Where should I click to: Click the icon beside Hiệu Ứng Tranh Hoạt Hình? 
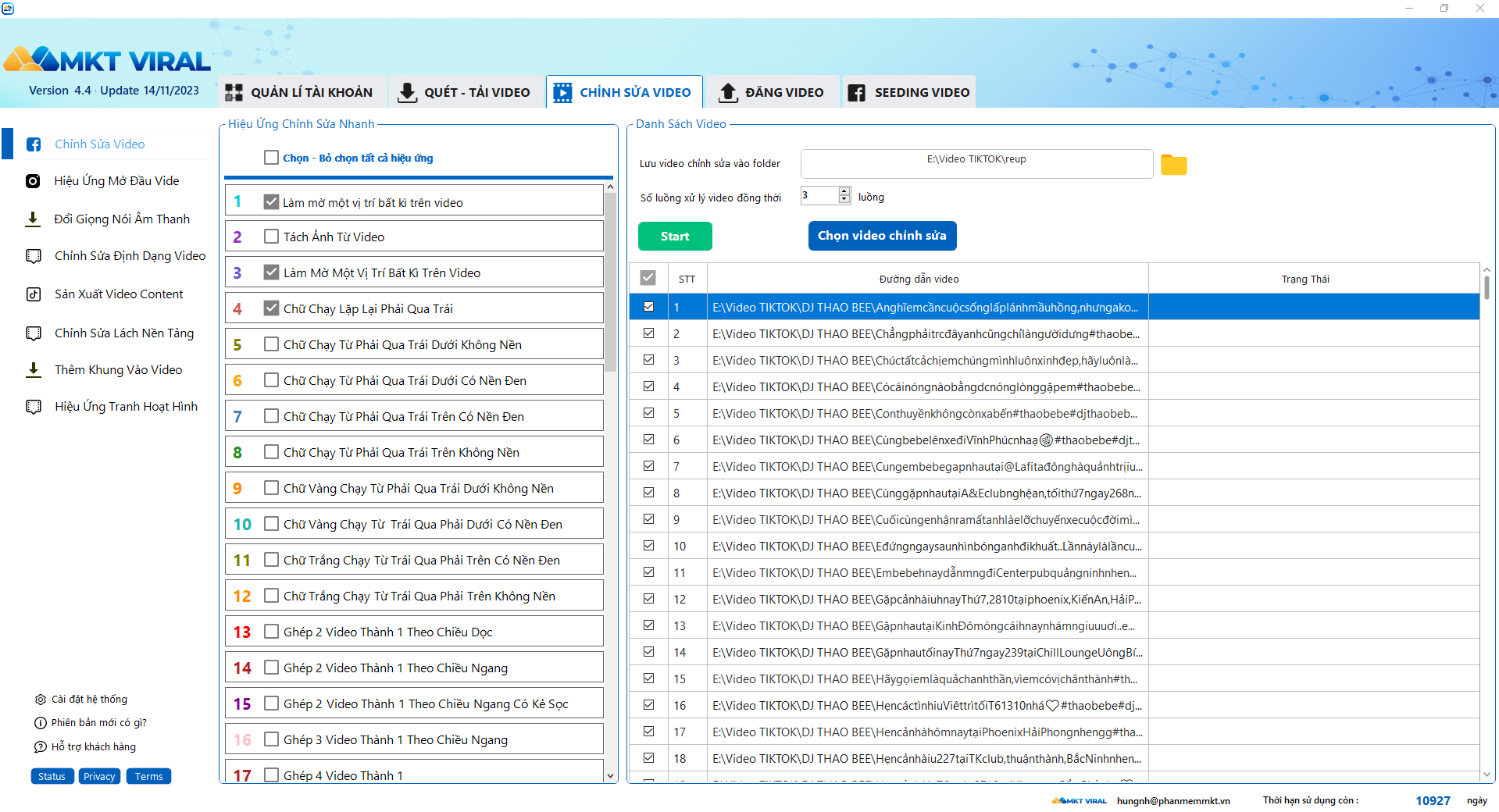tap(34, 407)
